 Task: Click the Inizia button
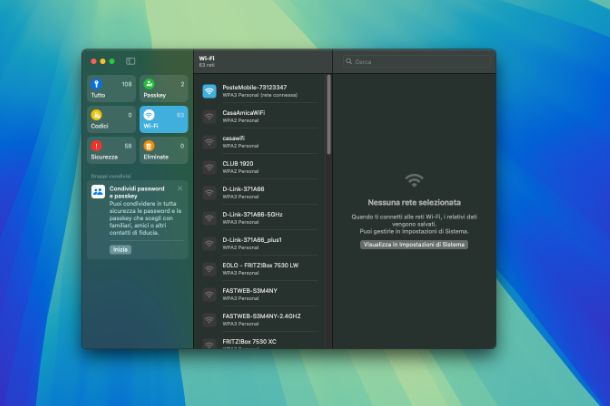[x=120, y=250]
